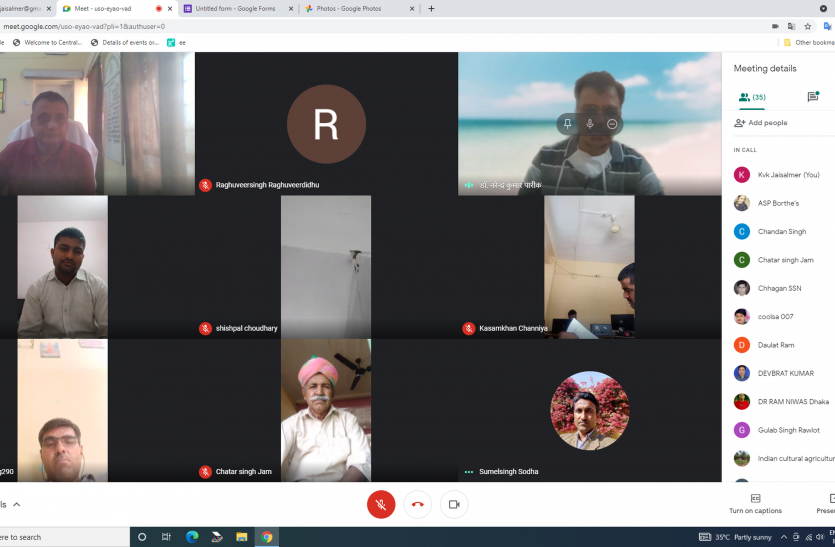This screenshot has height=547, width=835.
Task: Close the Meet uso-eyao-vad tab
Action: [170, 9]
